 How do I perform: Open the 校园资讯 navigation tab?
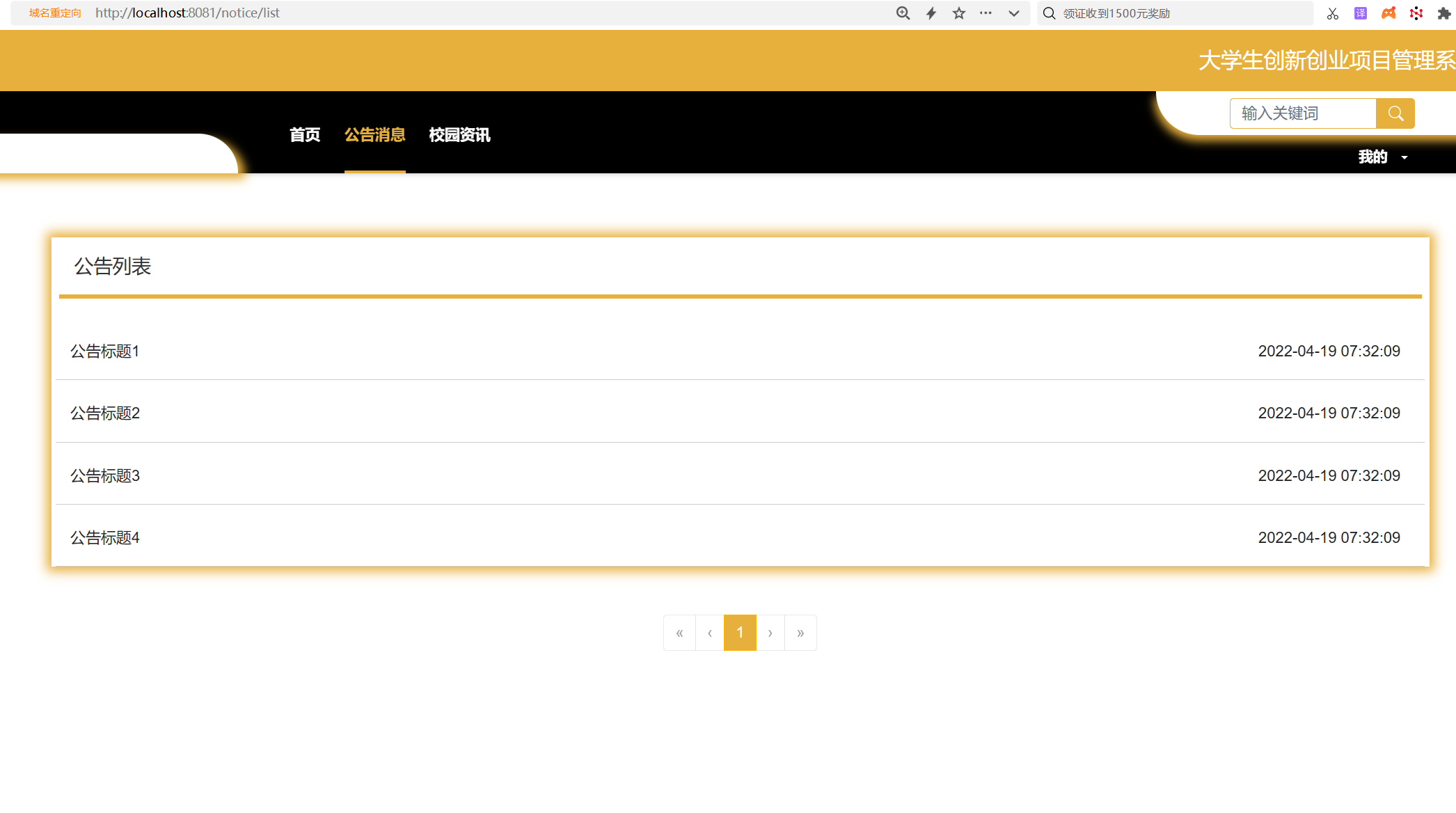(460, 135)
